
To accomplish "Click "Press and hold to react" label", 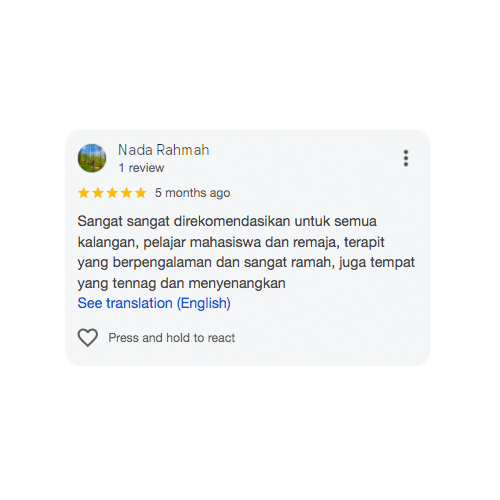I will (x=172, y=338).
